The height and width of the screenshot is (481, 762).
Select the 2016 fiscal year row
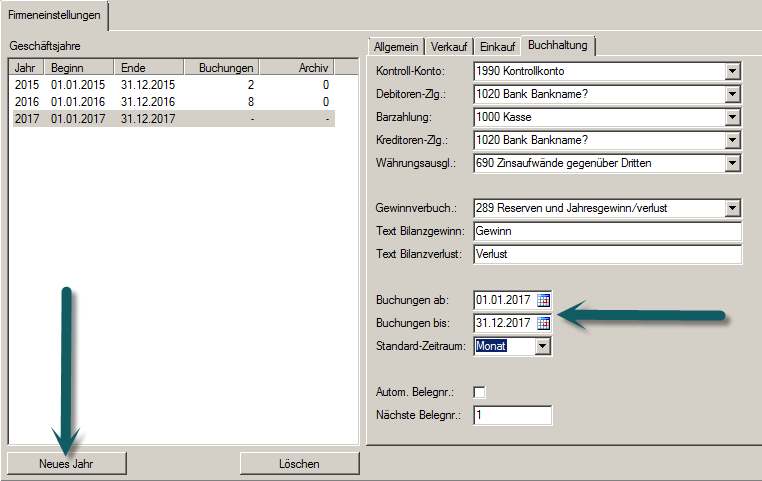(170, 102)
